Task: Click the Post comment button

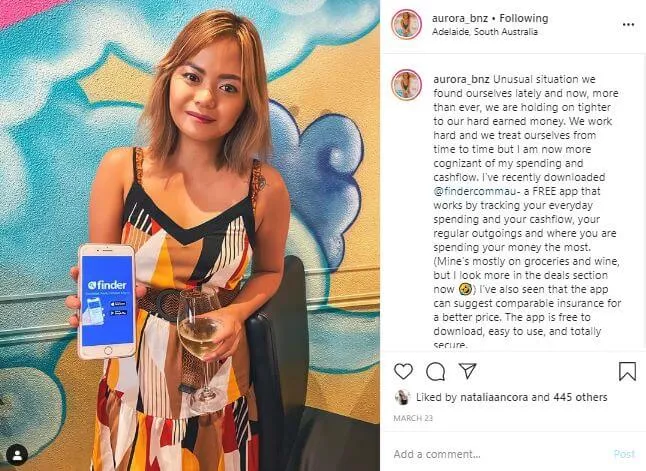Action: [624, 454]
